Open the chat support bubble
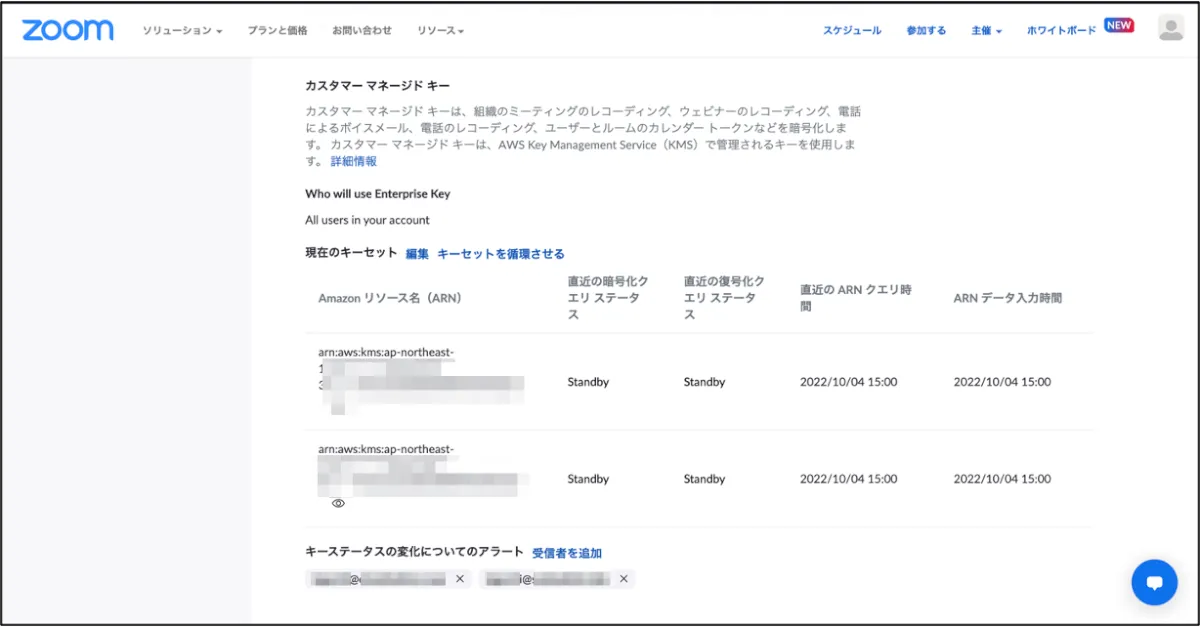The image size is (1200, 627). pyautogui.click(x=1154, y=582)
